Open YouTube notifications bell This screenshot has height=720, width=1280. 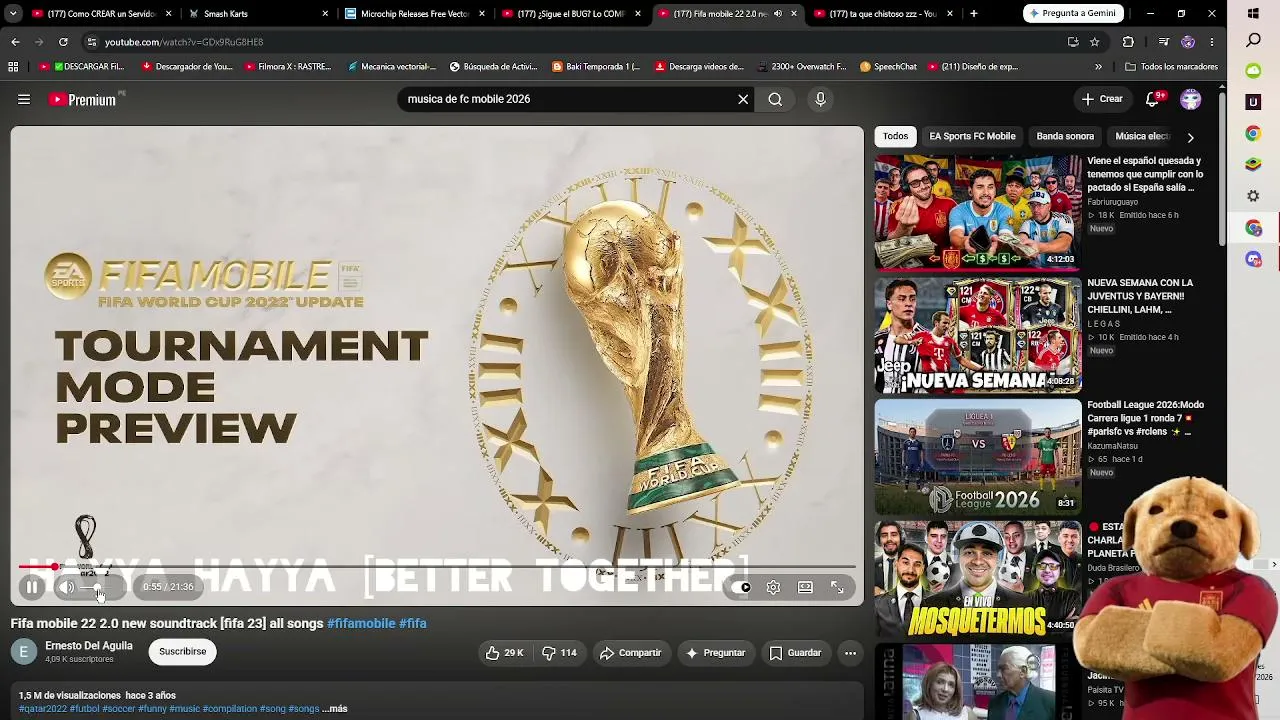[1153, 99]
